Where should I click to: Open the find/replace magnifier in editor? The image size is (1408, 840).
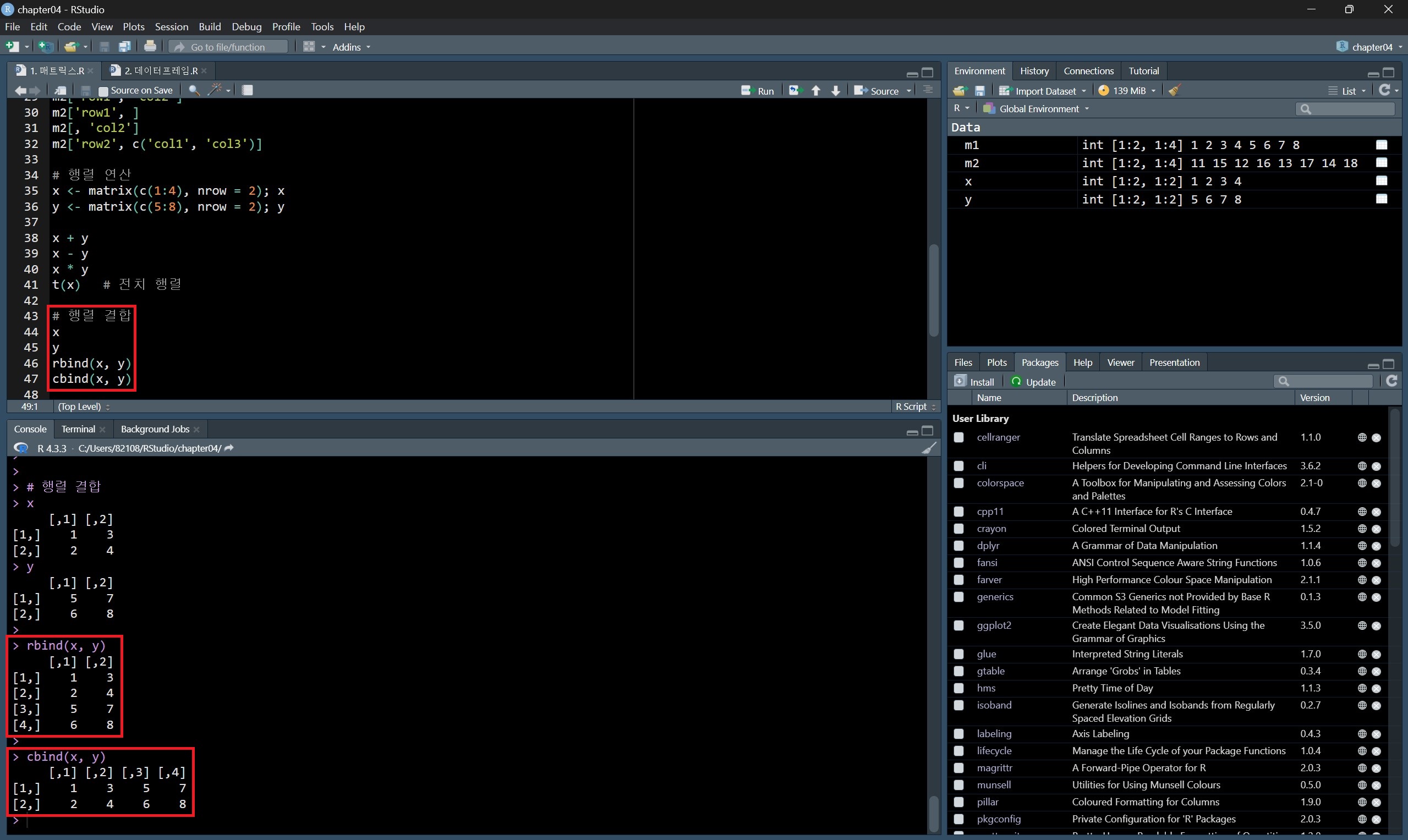coord(194,90)
